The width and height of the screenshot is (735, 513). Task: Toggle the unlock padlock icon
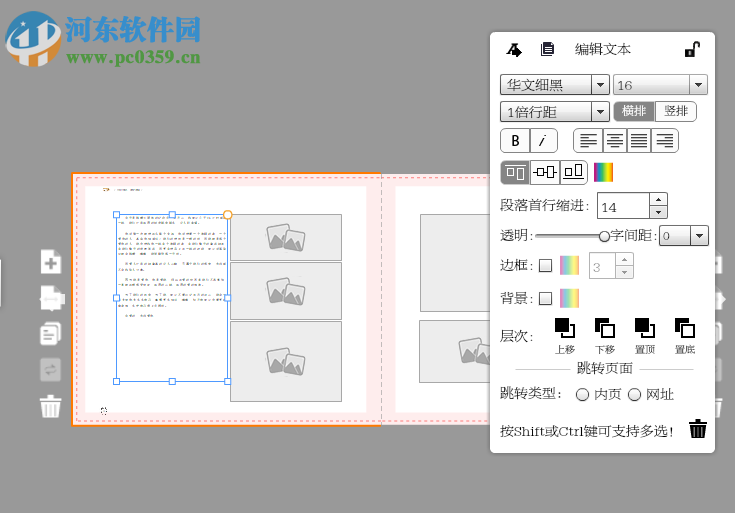coord(692,49)
